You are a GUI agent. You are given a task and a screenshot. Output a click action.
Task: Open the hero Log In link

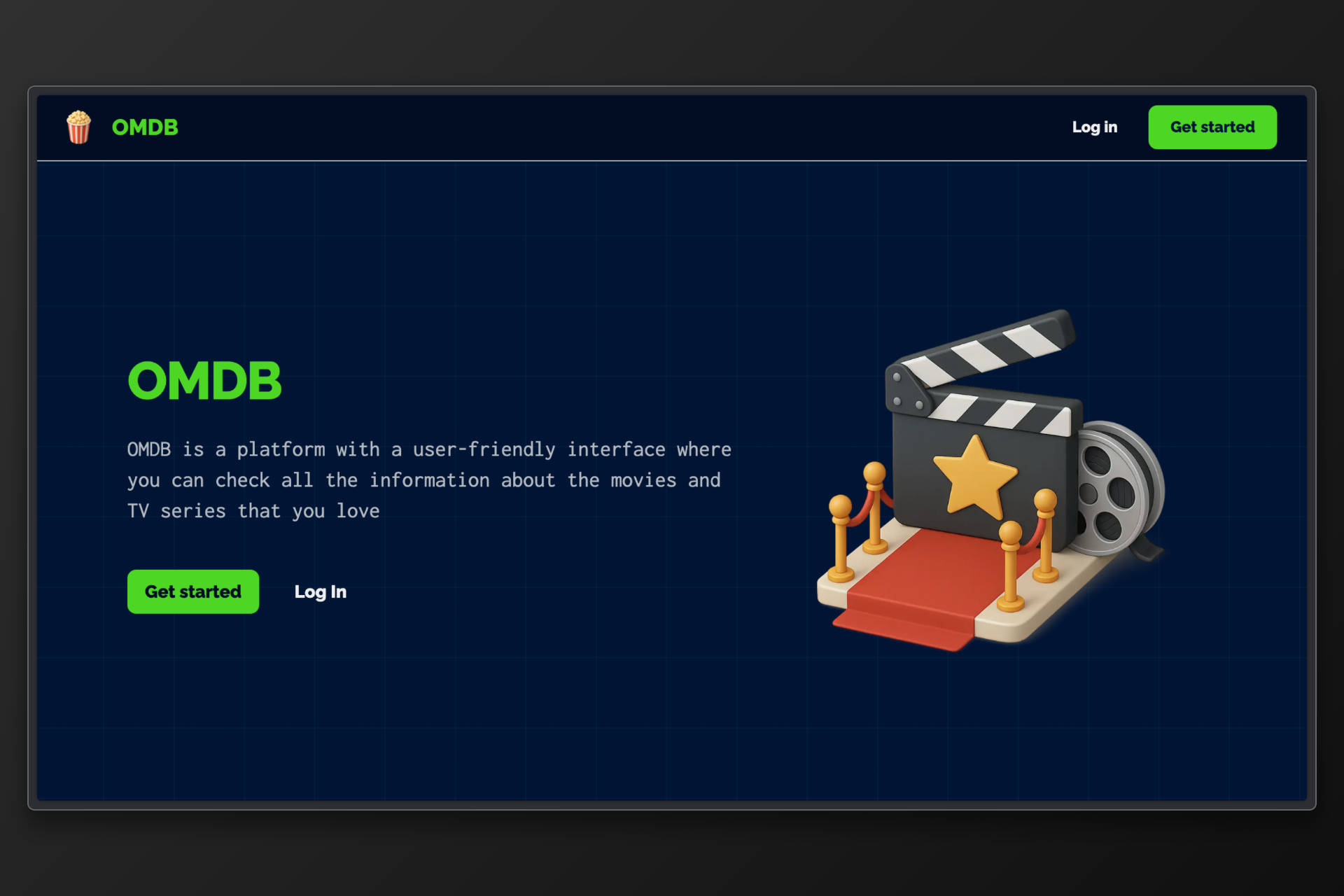pyautogui.click(x=321, y=592)
